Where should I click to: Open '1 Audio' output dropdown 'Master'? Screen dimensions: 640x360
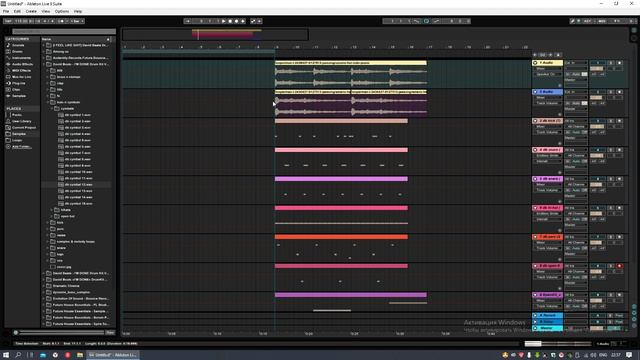576,80
